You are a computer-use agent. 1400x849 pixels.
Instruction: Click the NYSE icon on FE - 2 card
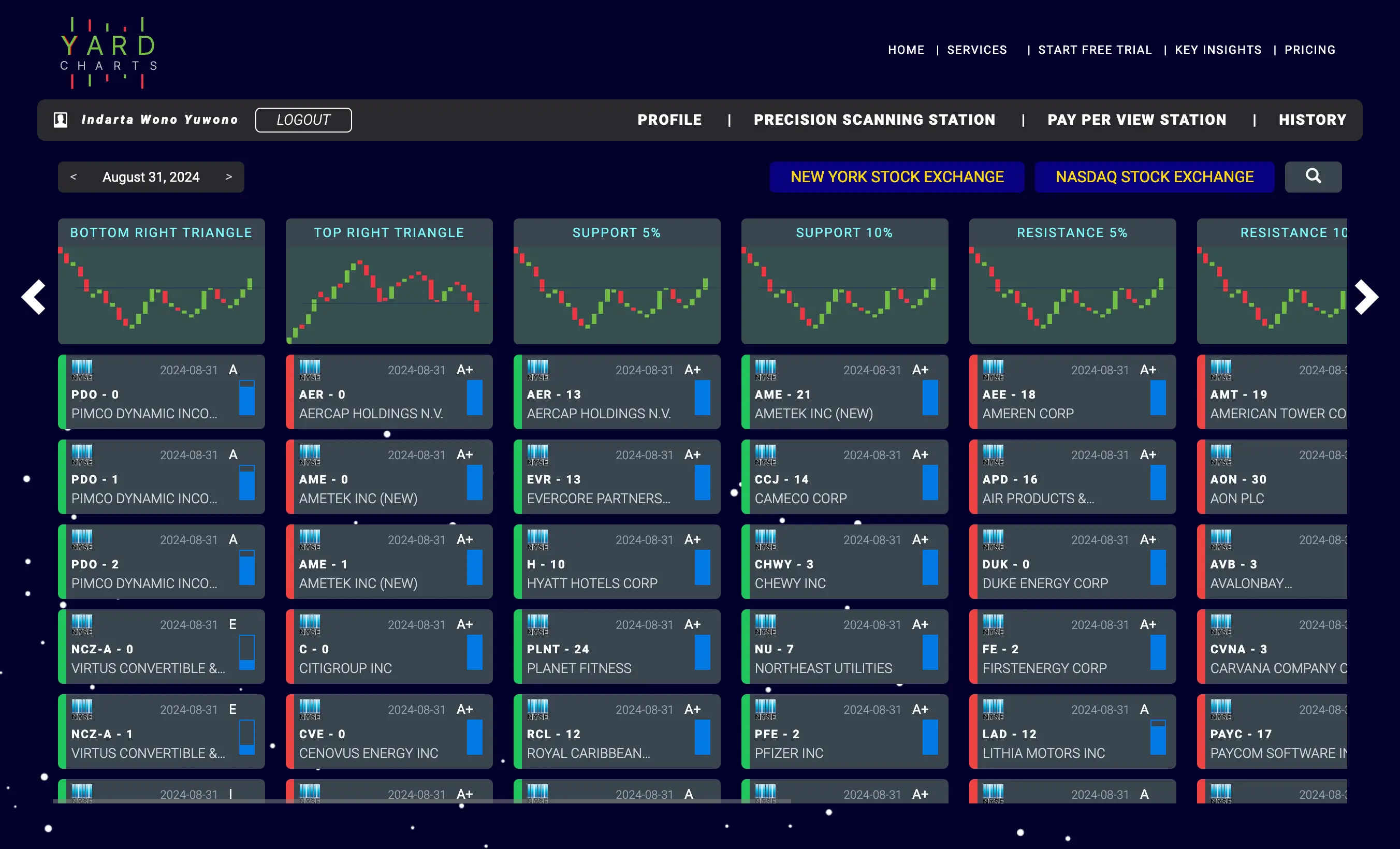993,624
